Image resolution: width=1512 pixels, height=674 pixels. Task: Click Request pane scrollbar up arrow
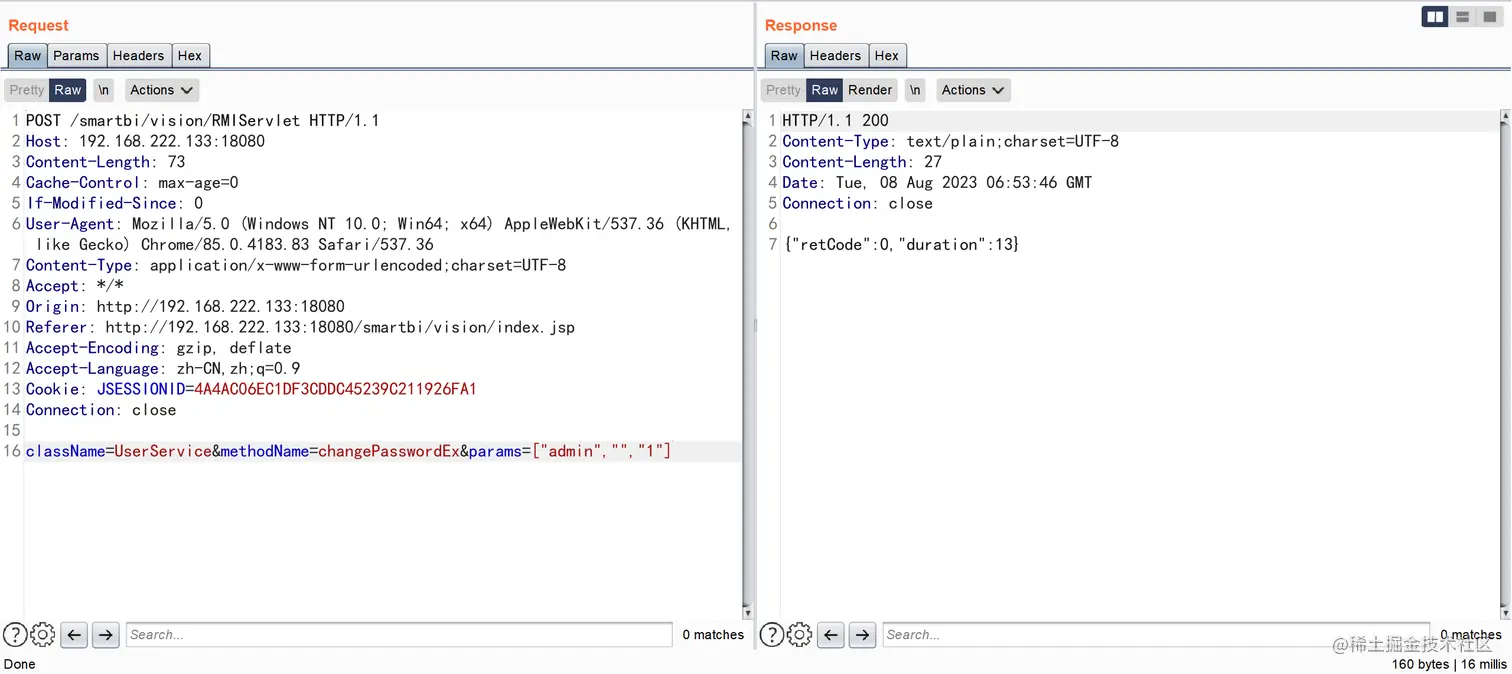(747, 117)
